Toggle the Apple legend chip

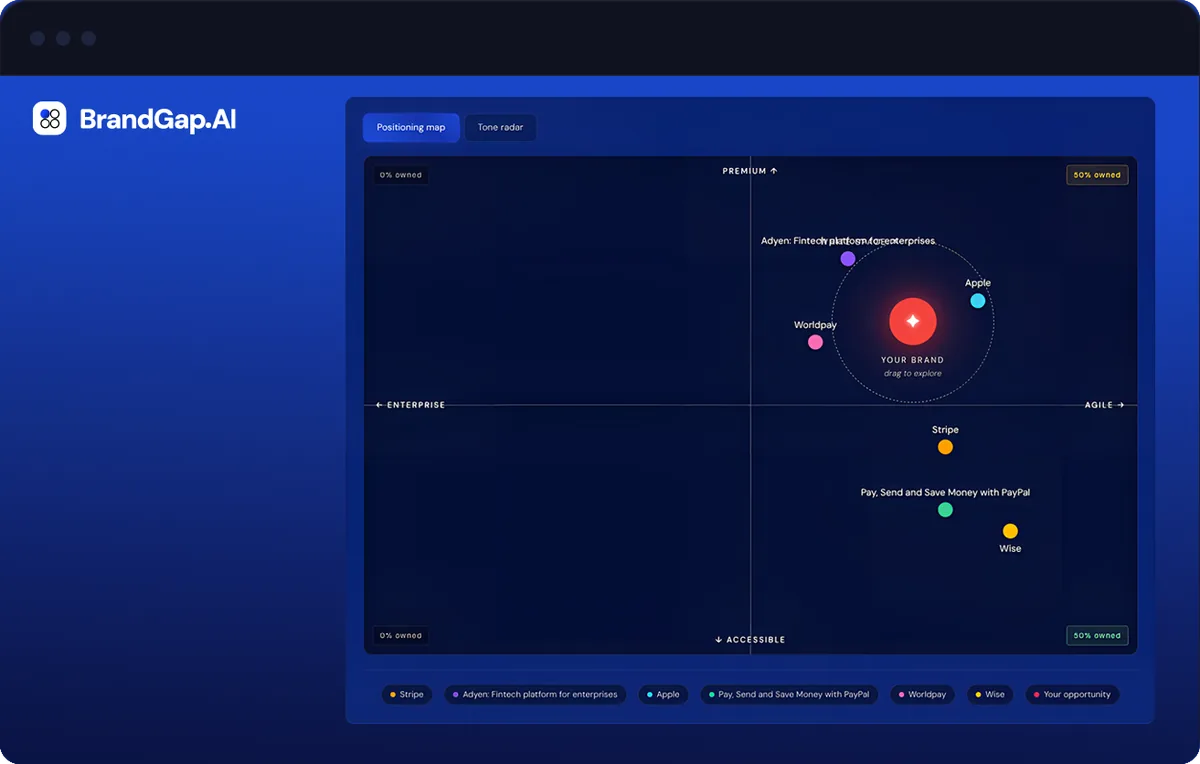click(663, 694)
